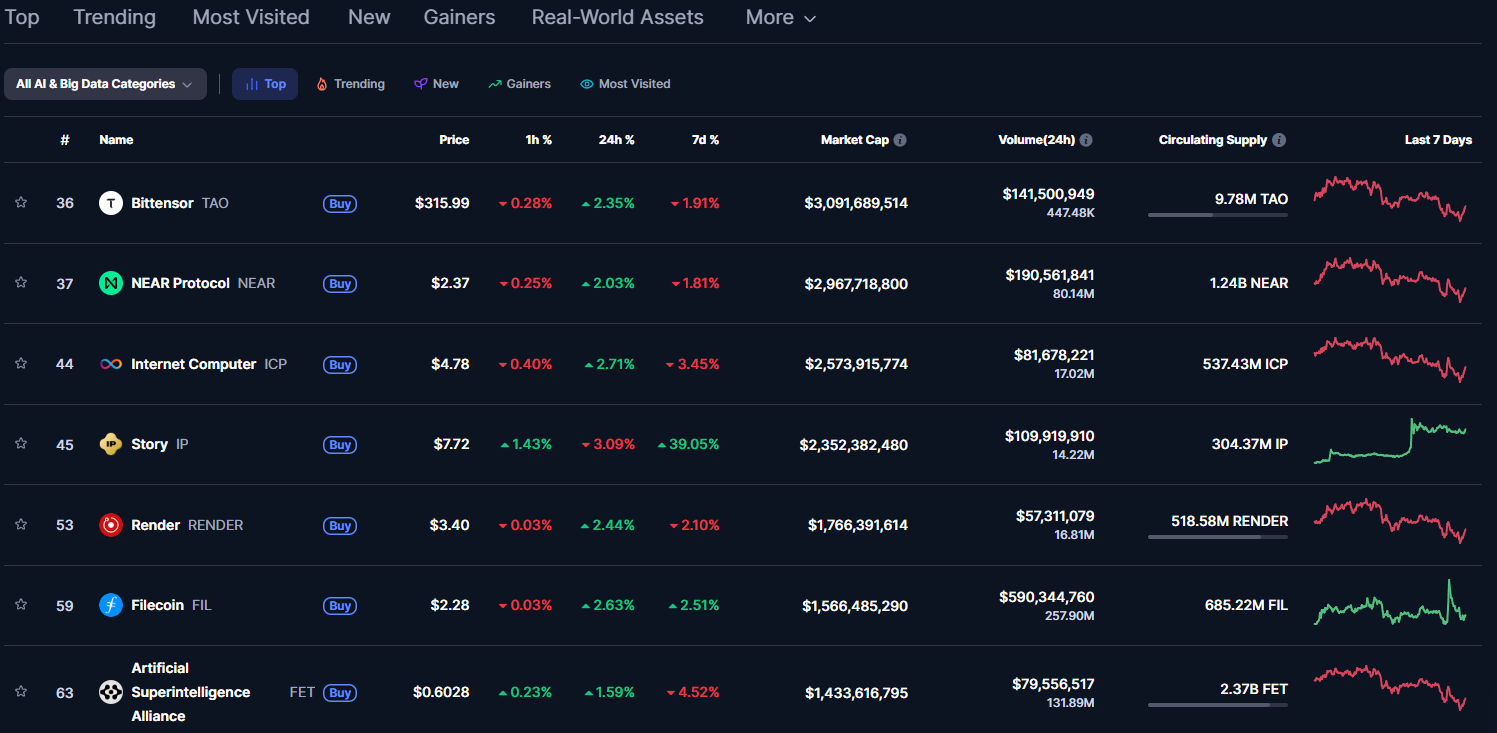The width and height of the screenshot is (1497, 733).
Task: Sort table by the # rank column
Action: pyautogui.click(x=65, y=140)
